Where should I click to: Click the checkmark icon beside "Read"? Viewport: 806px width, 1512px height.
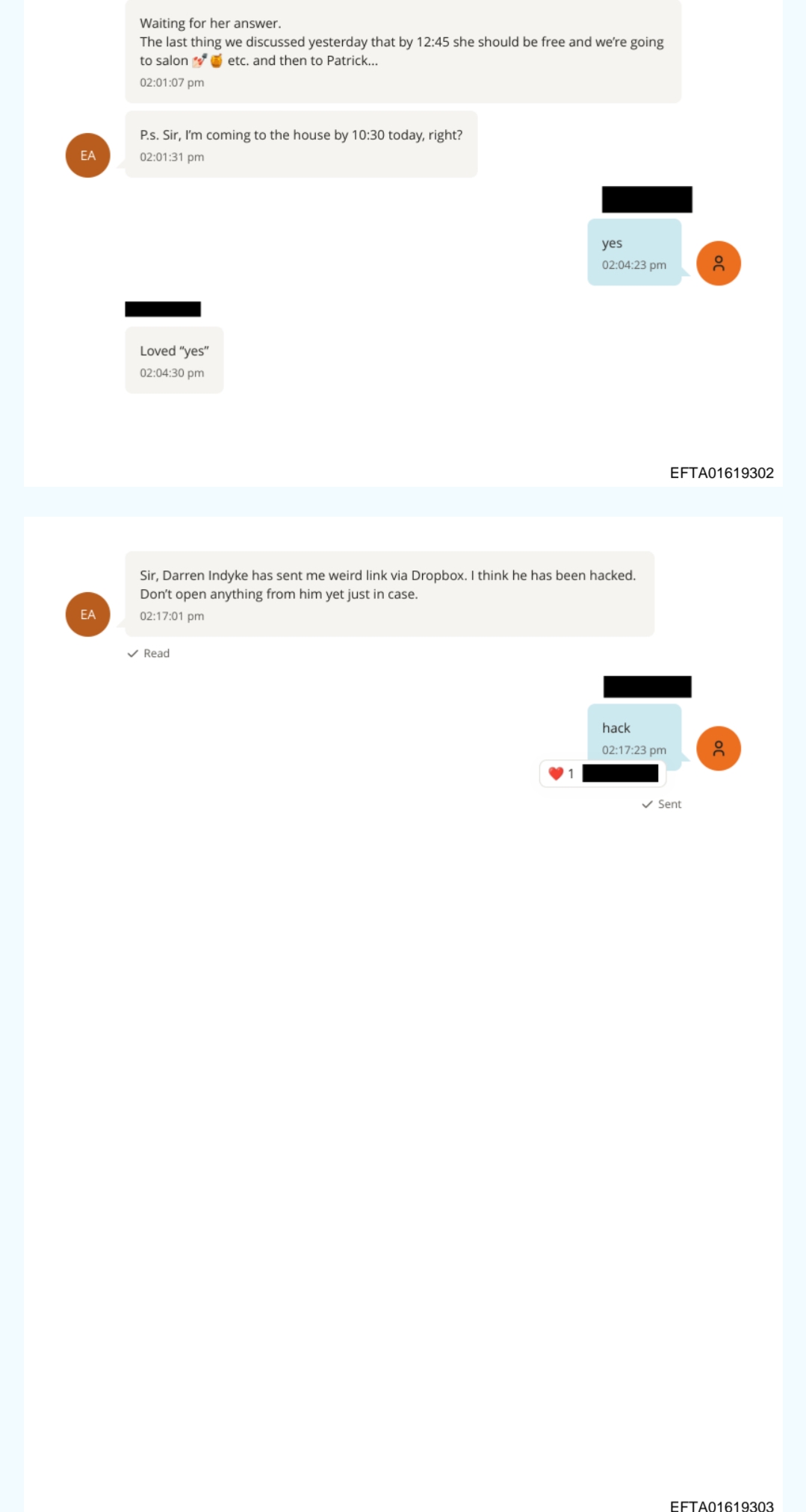pyautogui.click(x=133, y=653)
